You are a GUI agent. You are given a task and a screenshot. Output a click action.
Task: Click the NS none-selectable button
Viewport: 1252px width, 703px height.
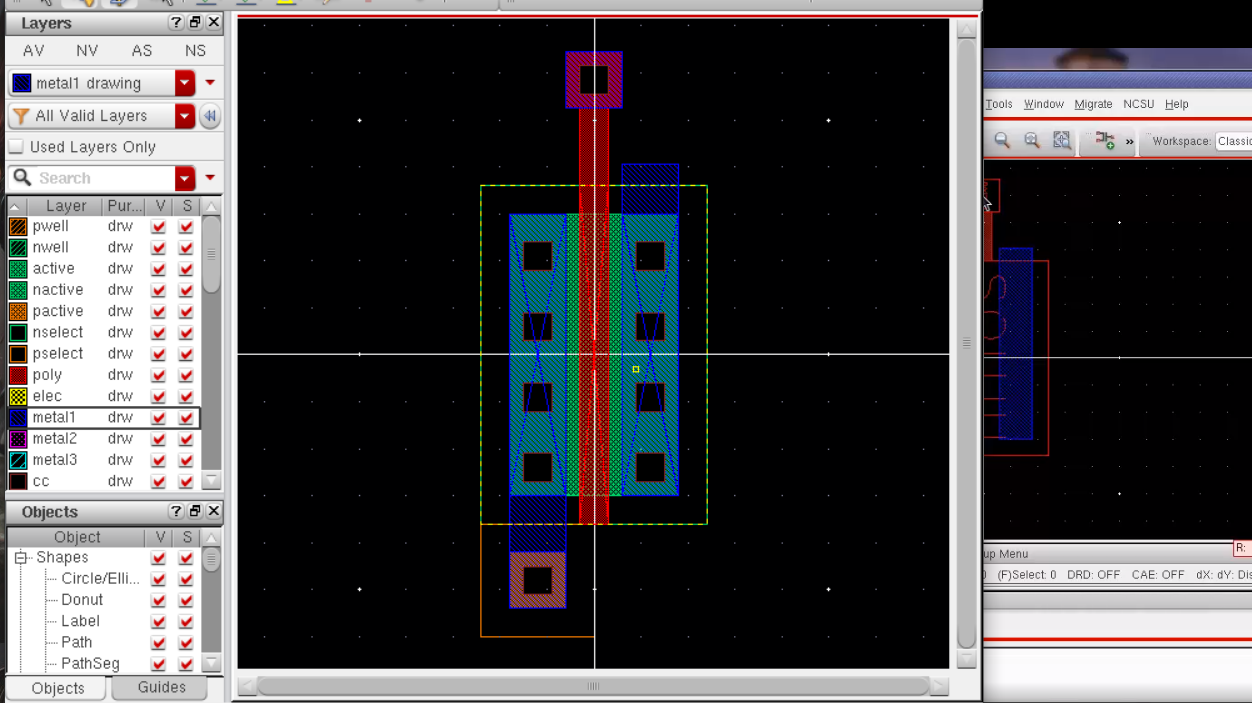point(195,50)
